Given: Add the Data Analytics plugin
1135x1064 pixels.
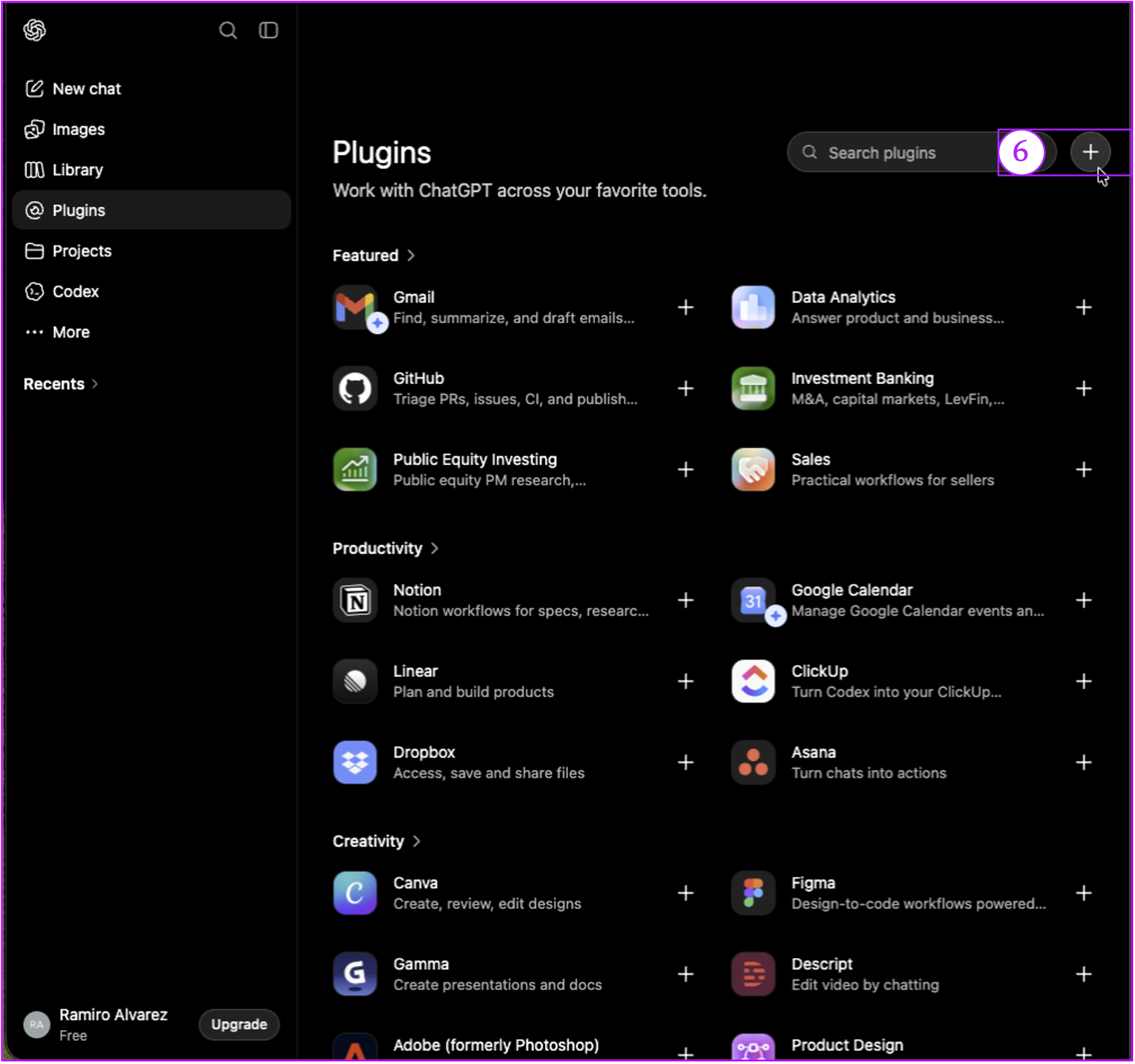Looking at the screenshot, I should point(1084,307).
